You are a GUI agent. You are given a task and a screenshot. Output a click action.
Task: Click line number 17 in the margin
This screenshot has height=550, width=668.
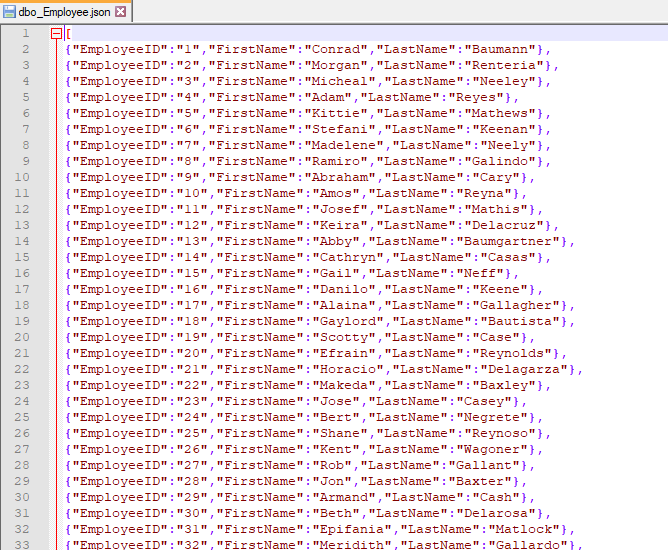(x=22, y=289)
